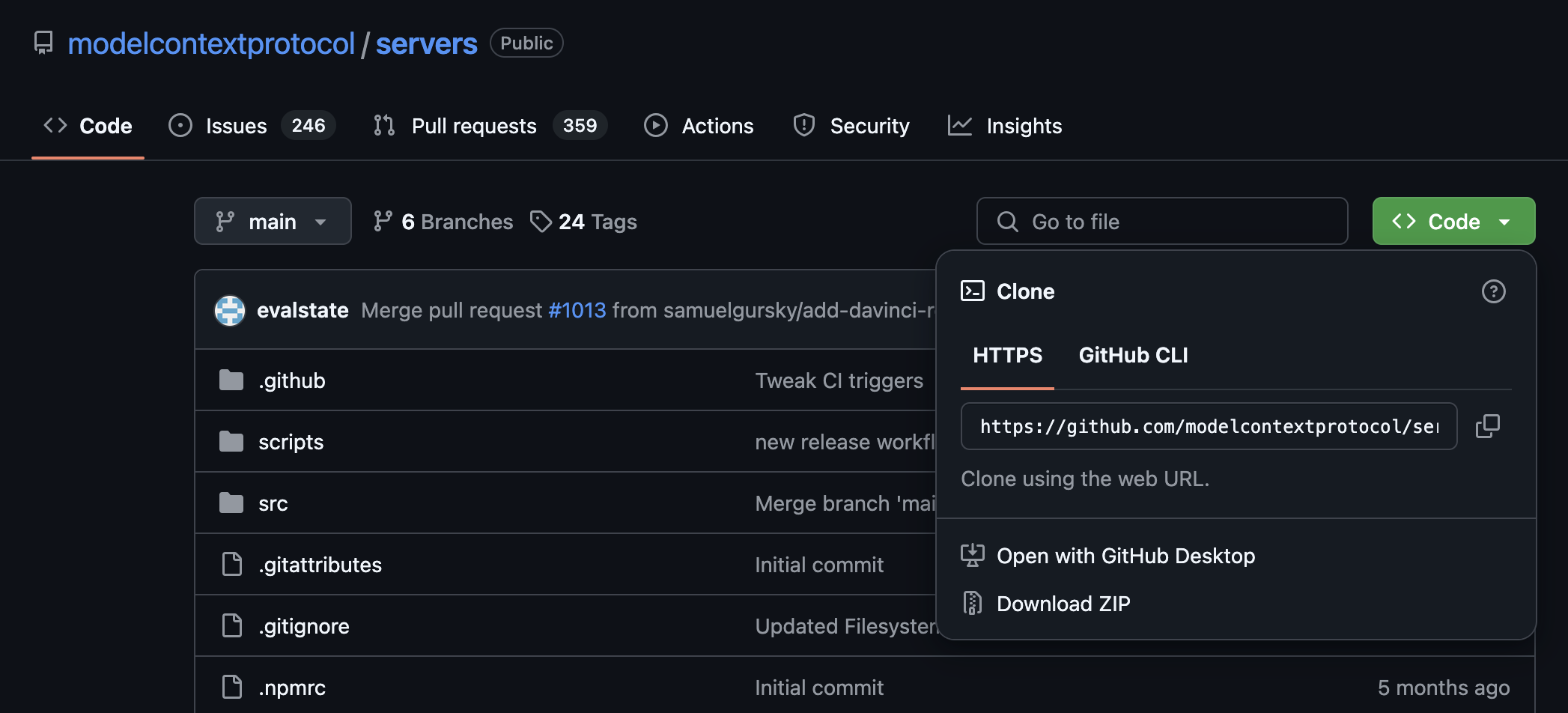Open the 'Updated Filesysten' commit message
The height and width of the screenshot is (713, 1568).
click(845, 626)
